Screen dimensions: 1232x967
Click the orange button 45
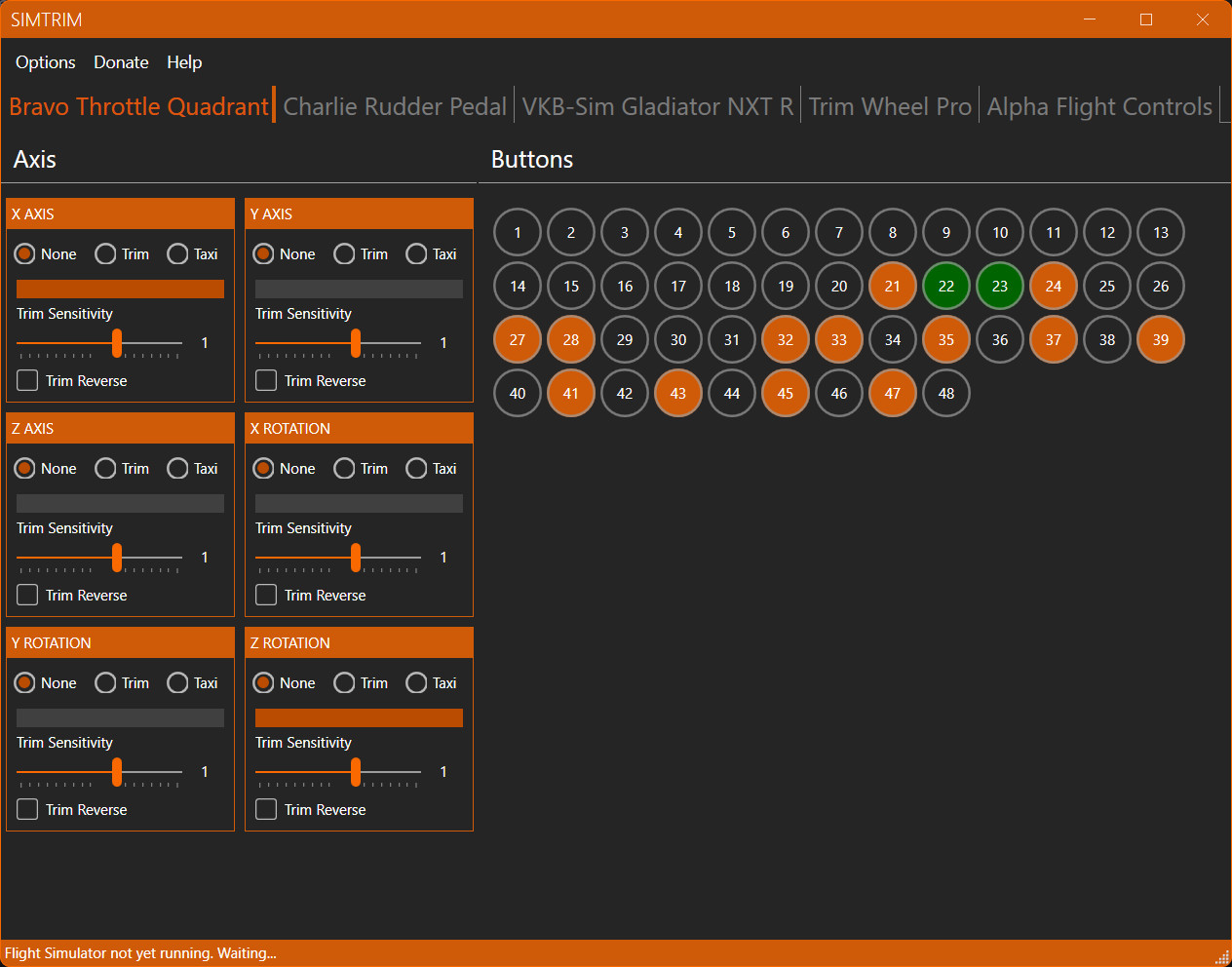[x=786, y=393]
